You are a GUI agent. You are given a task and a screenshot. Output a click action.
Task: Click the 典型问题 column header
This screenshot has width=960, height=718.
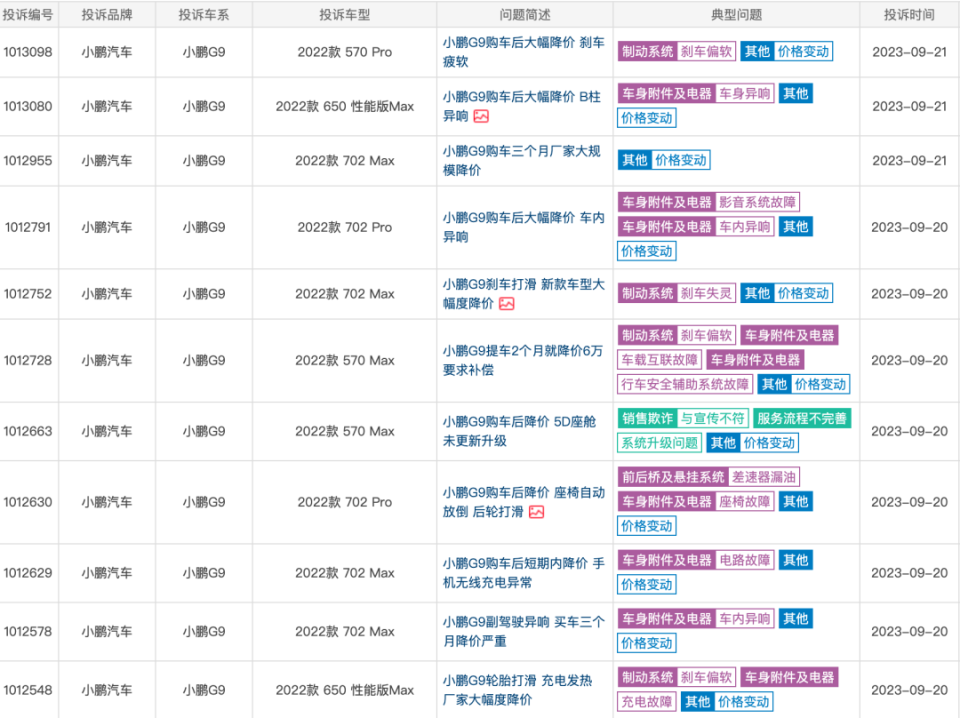(737, 15)
